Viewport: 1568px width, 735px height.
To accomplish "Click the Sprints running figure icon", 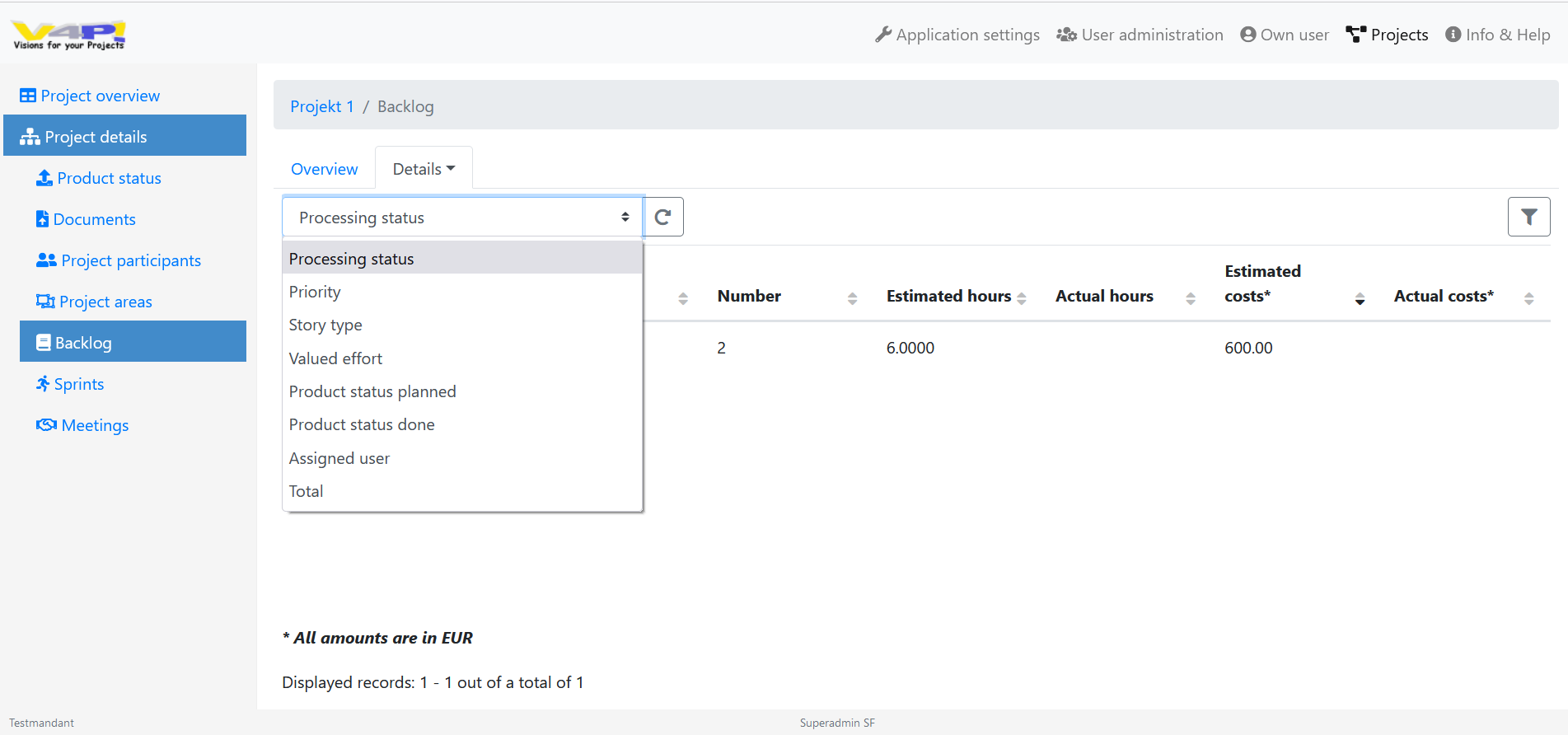I will click(43, 384).
